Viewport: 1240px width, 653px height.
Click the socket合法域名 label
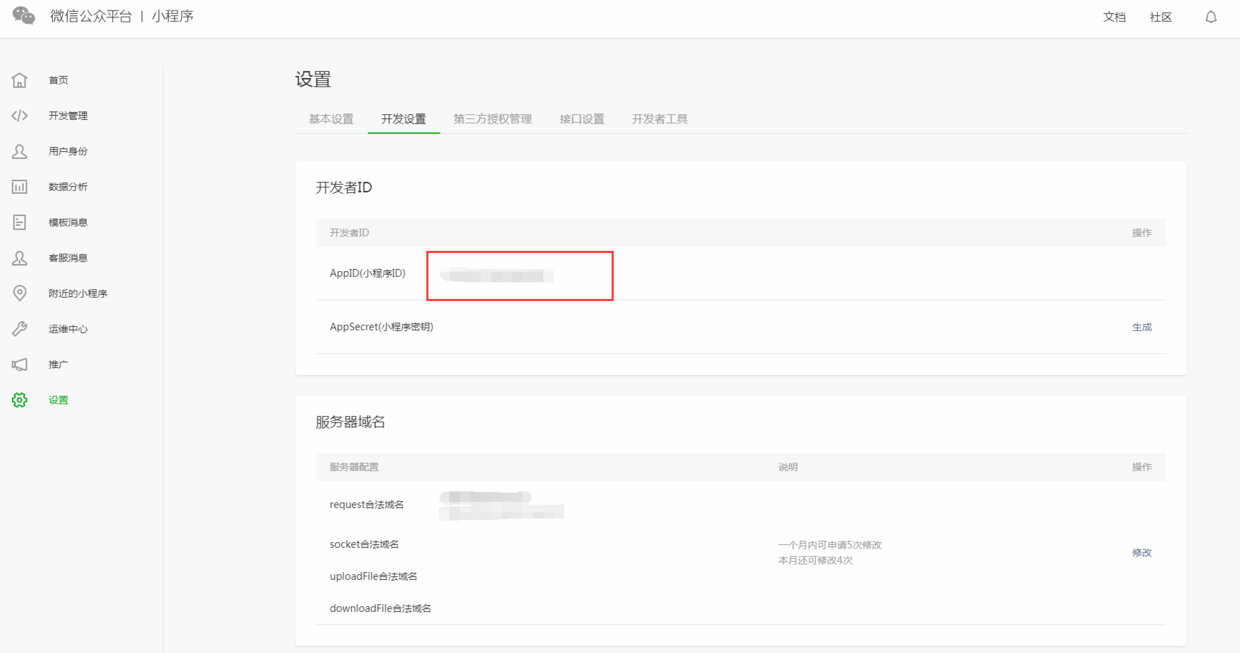click(364, 544)
